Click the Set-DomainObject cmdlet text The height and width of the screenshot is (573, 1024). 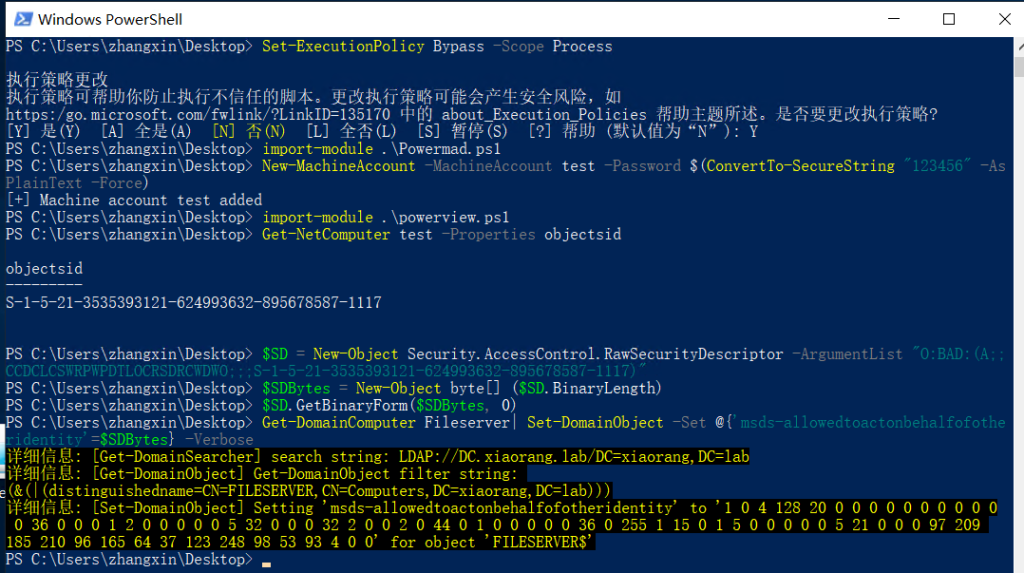[595, 423]
